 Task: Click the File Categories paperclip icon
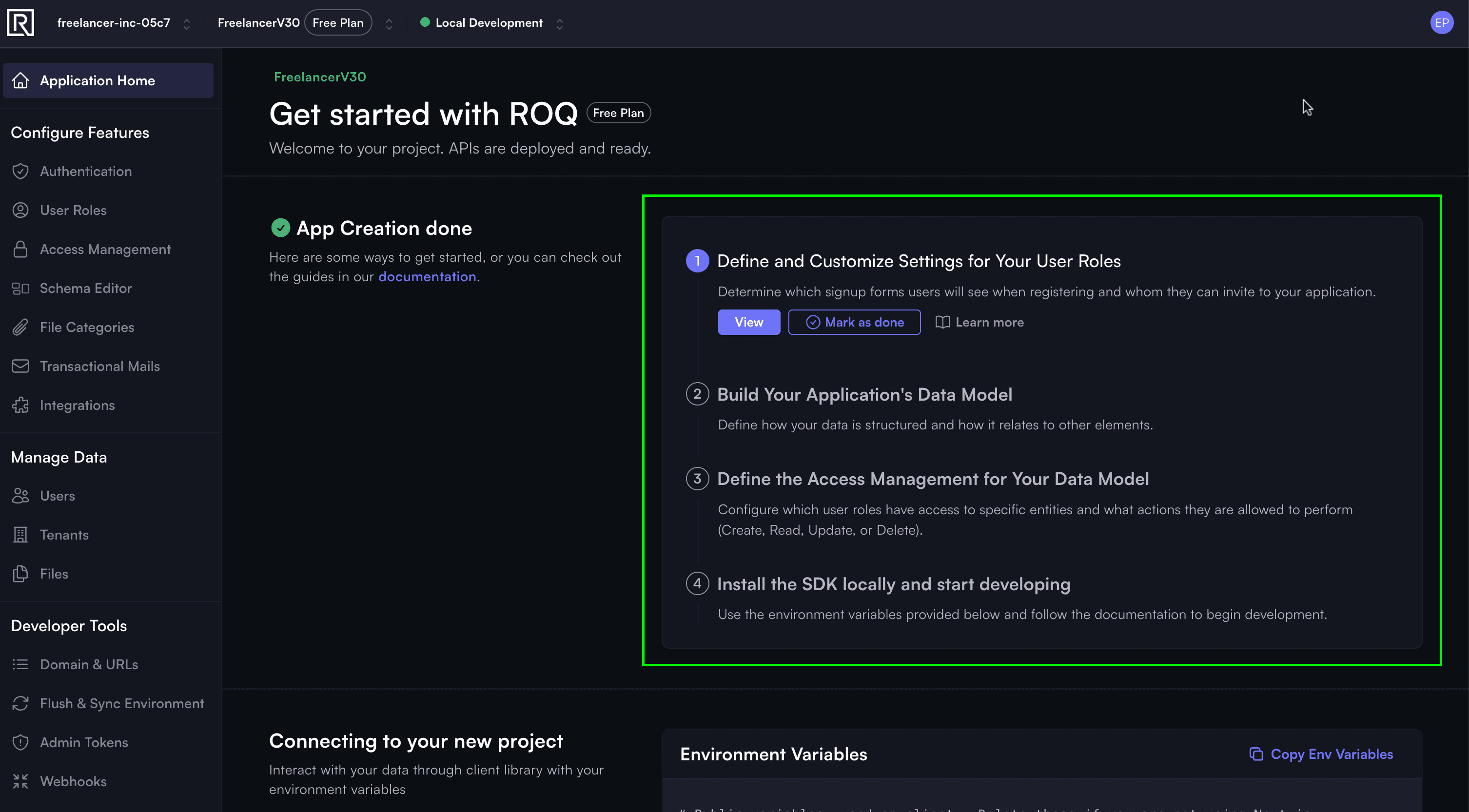point(20,328)
